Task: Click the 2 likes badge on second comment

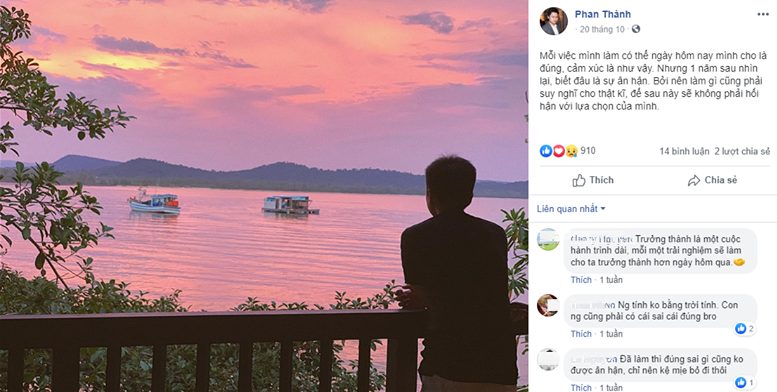Action: coord(744,329)
